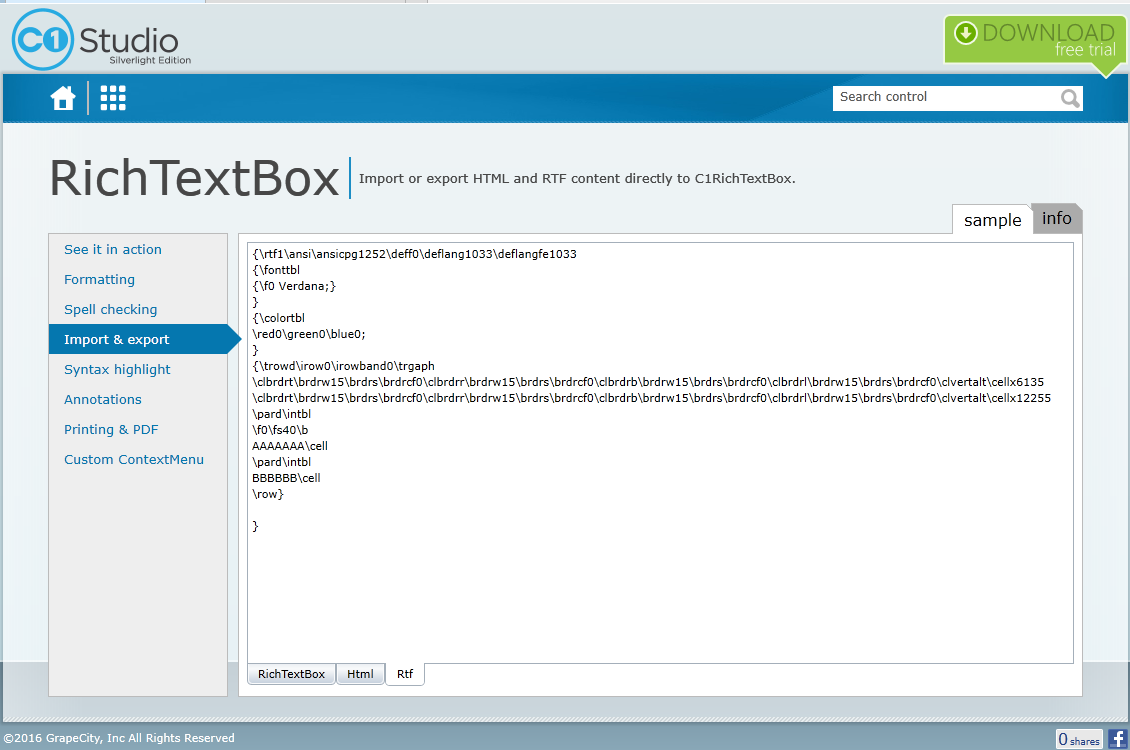Click the AAAAAAA\cell line
Screen dimensions: 1130x750
tap(290, 446)
